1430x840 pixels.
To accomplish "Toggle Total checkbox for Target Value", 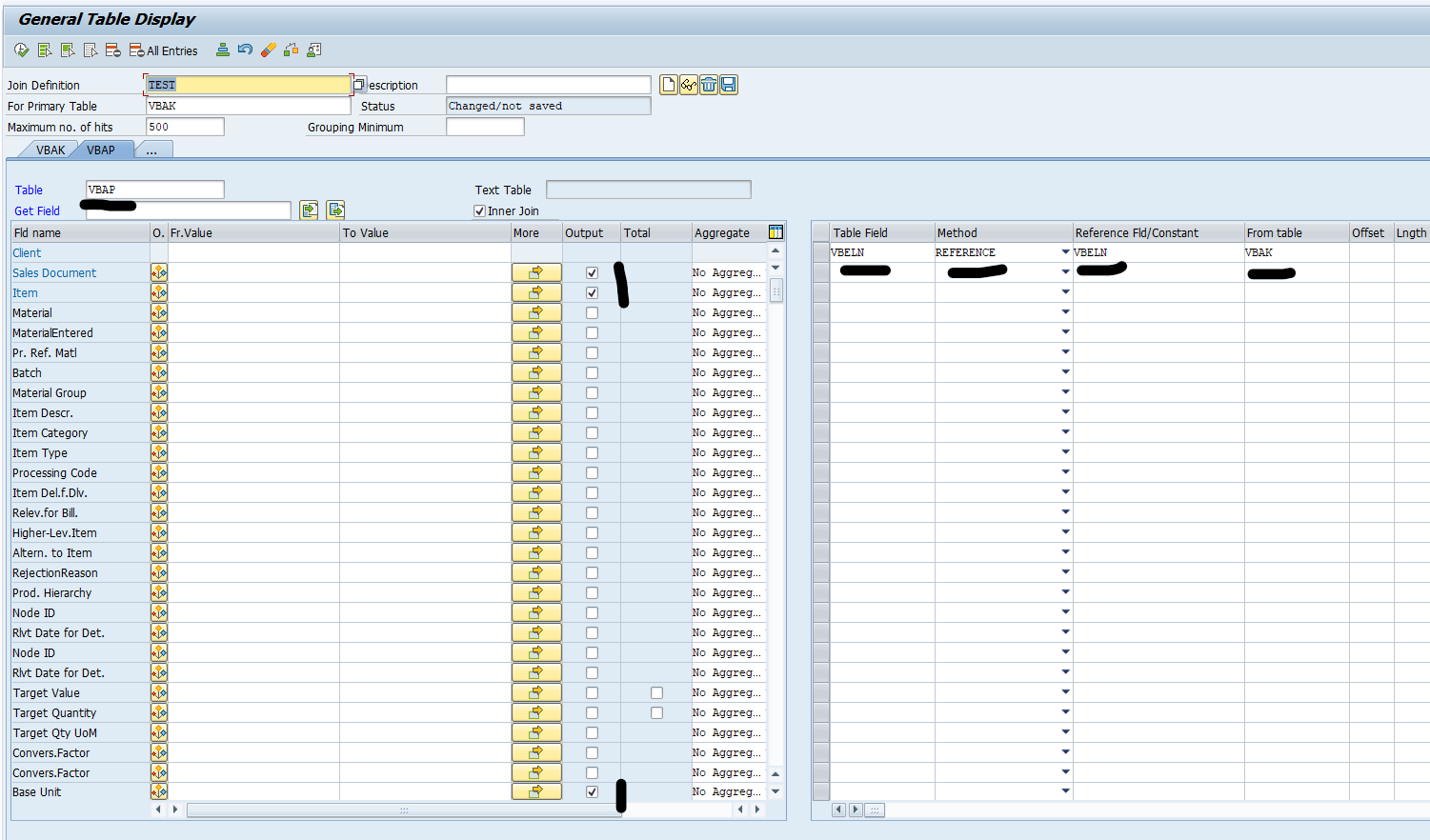I will [656, 693].
